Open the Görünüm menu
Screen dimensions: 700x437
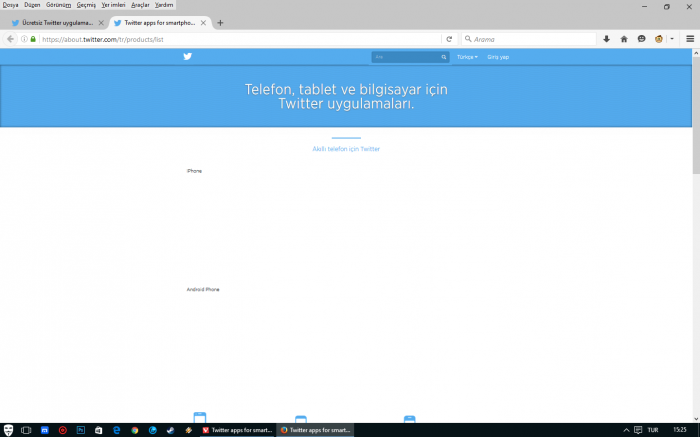point(58,5)
